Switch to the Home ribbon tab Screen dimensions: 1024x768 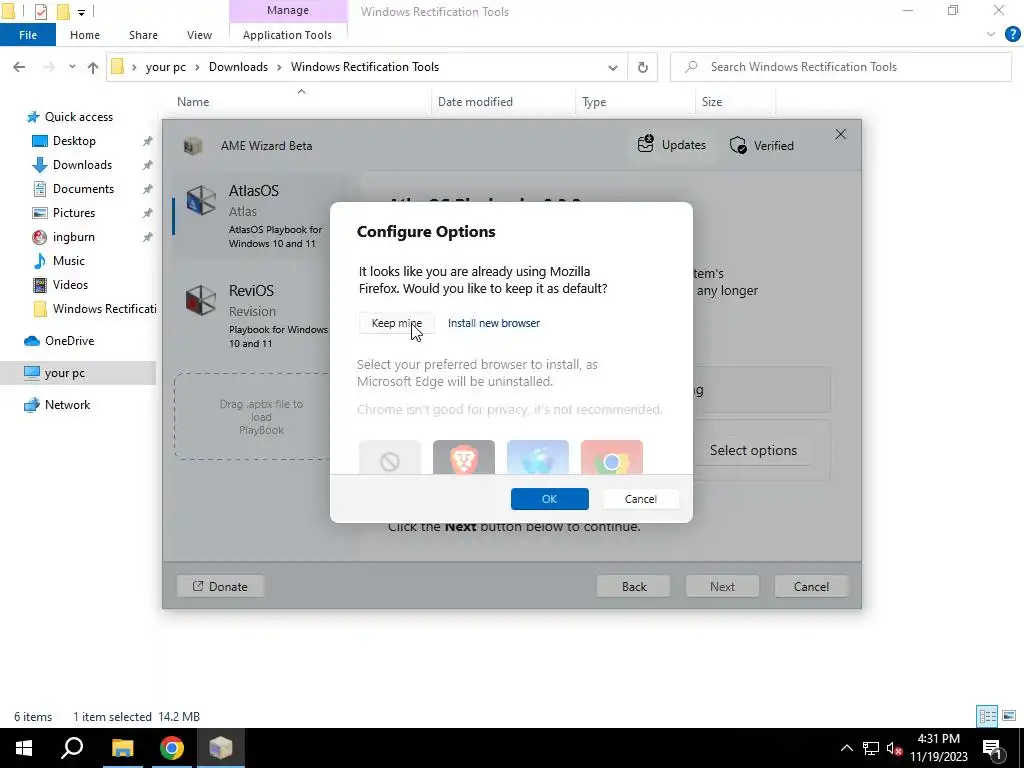tap(85, 35)
